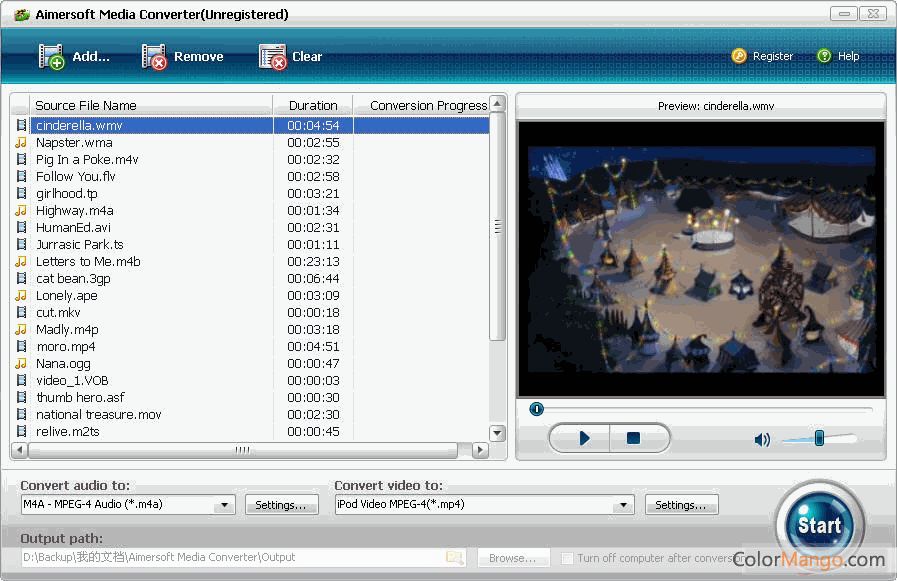The image size is (897, 581).
Task: Expand the Convert video to dropdown
Action: click(x=625, y=505)
